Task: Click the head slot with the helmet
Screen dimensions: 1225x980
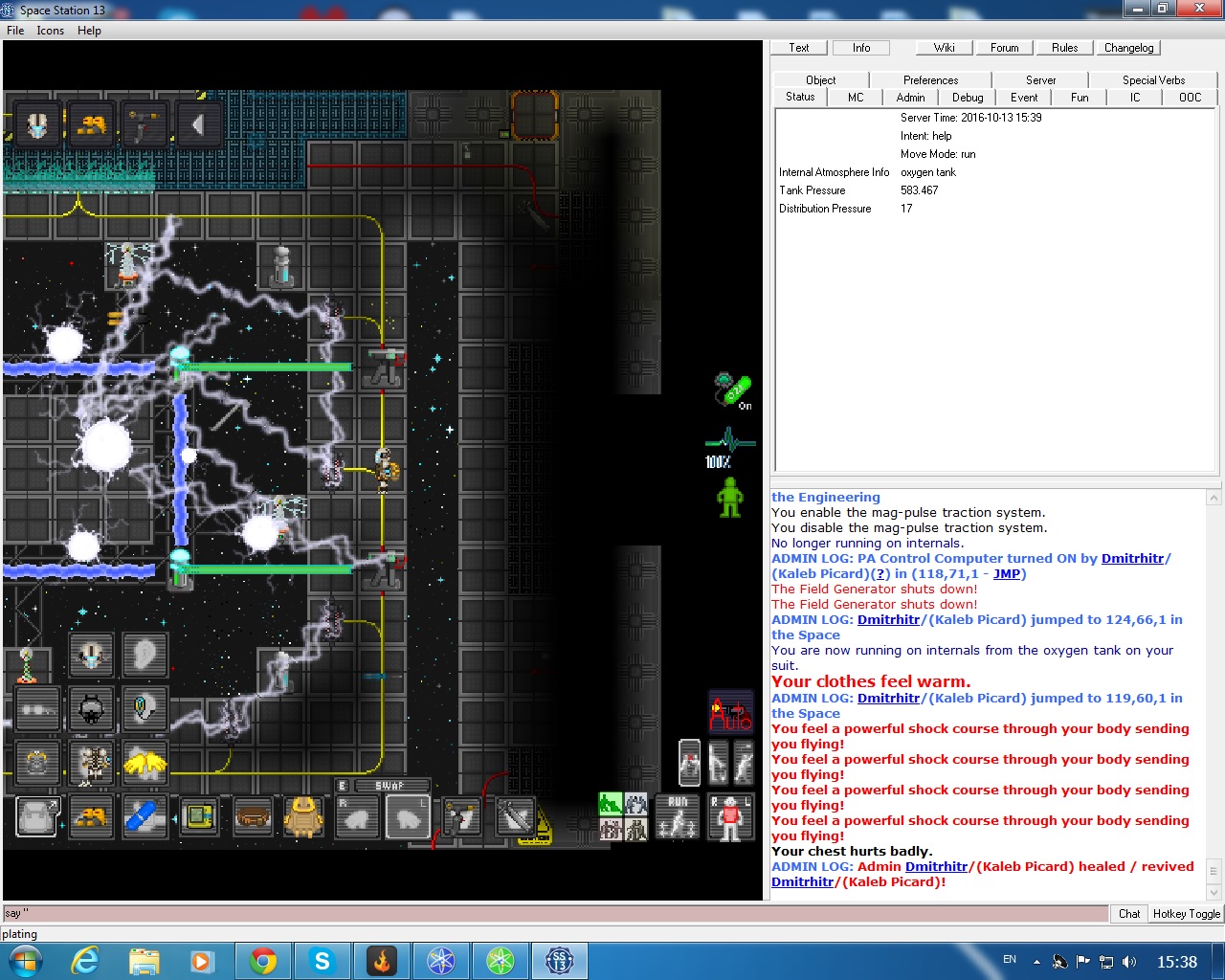Action: (91, 655)
